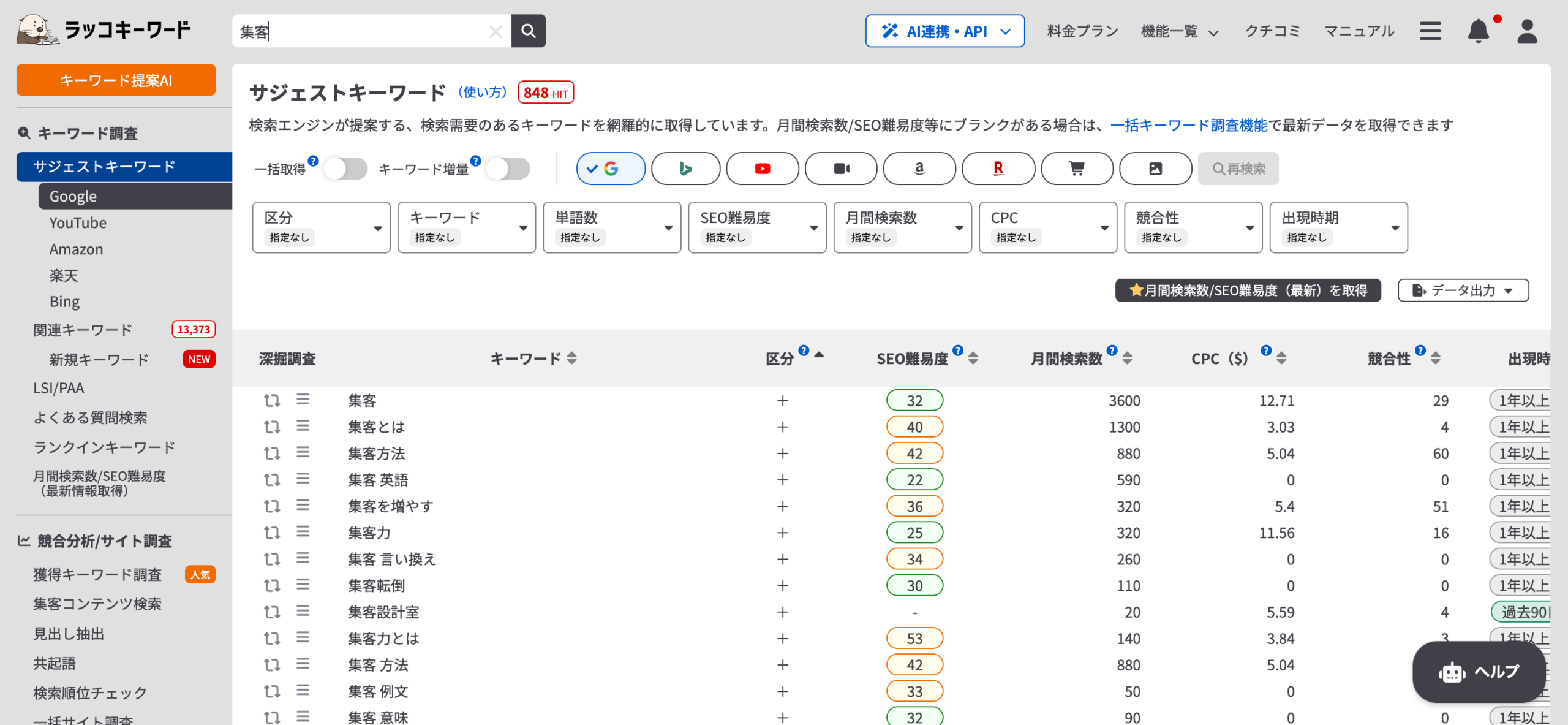Click the list icon for 集客設計室 row
Screen dimensions: 1568x725
[303, 611]
